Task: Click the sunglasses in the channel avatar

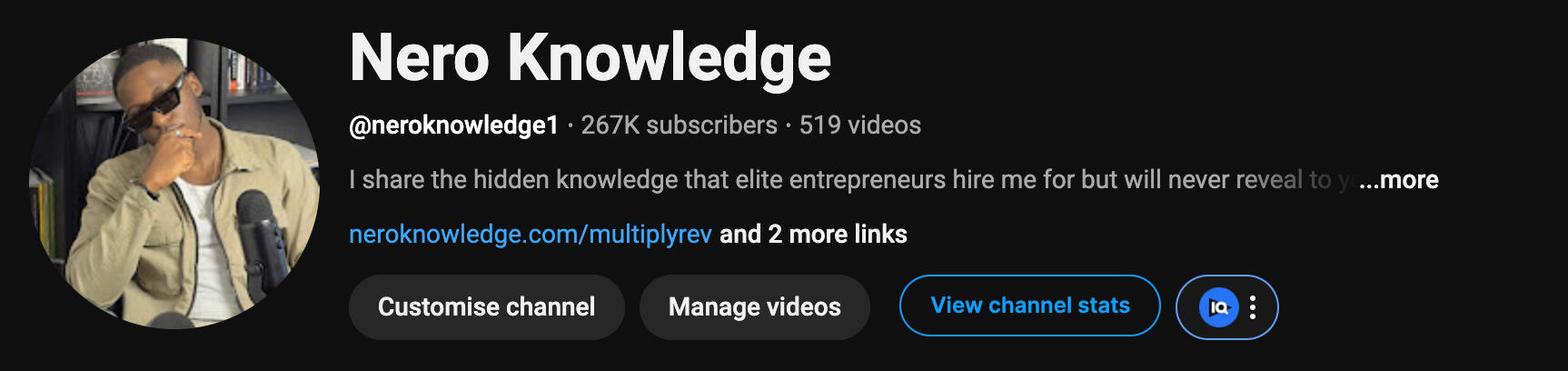Action: (156, 103)
